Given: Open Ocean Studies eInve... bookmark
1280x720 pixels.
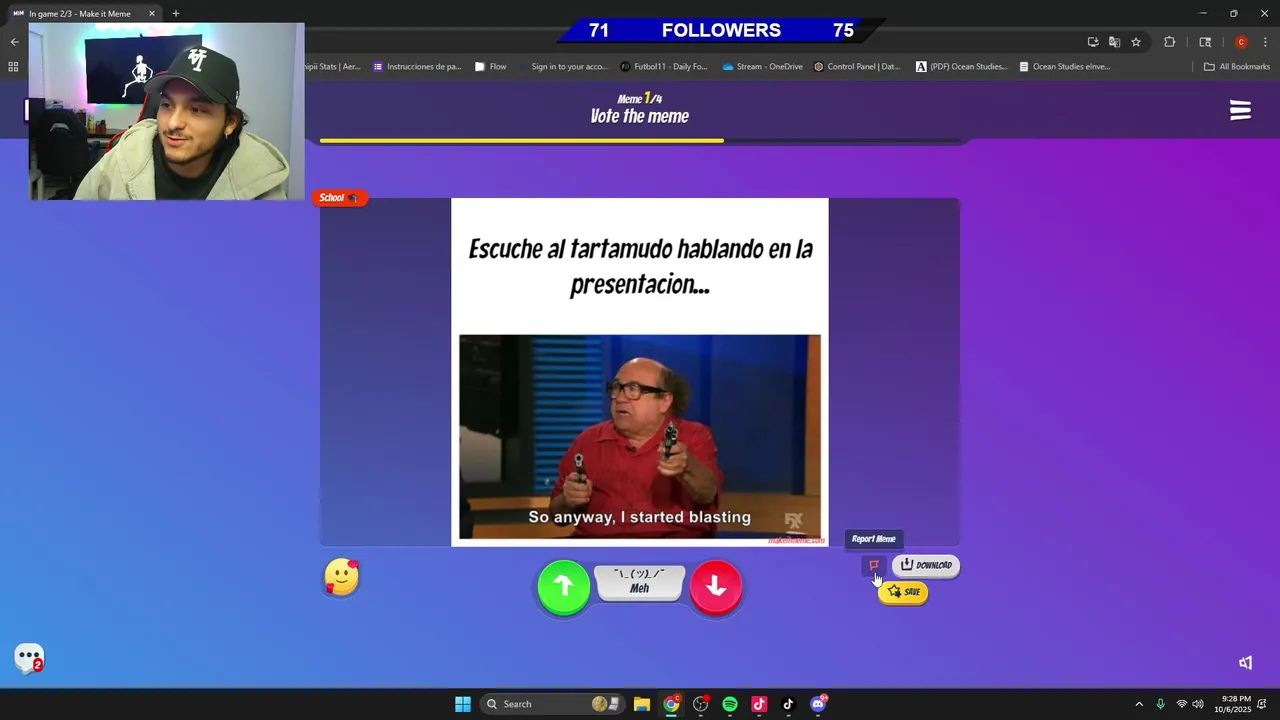Looking at the screenshot, I should (x=1065, y=67).
